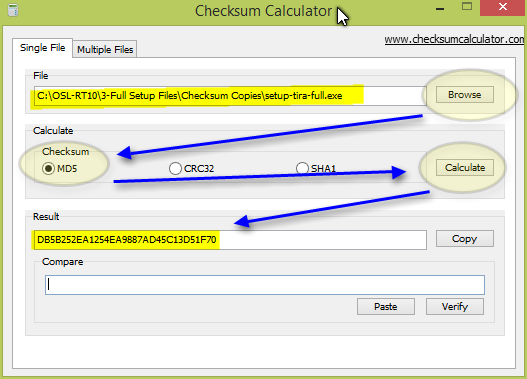Paste into the compare field
This screenshot has width=527, height=379.
386,306
